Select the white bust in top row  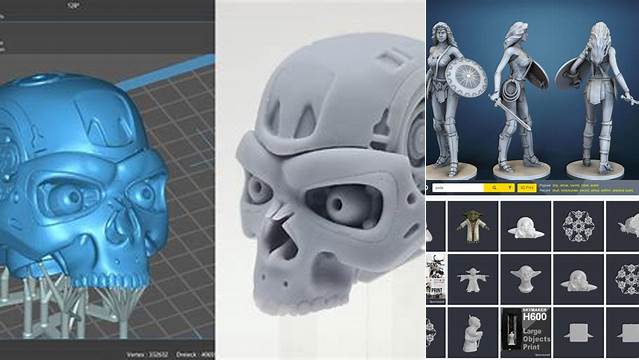point(526,226)
